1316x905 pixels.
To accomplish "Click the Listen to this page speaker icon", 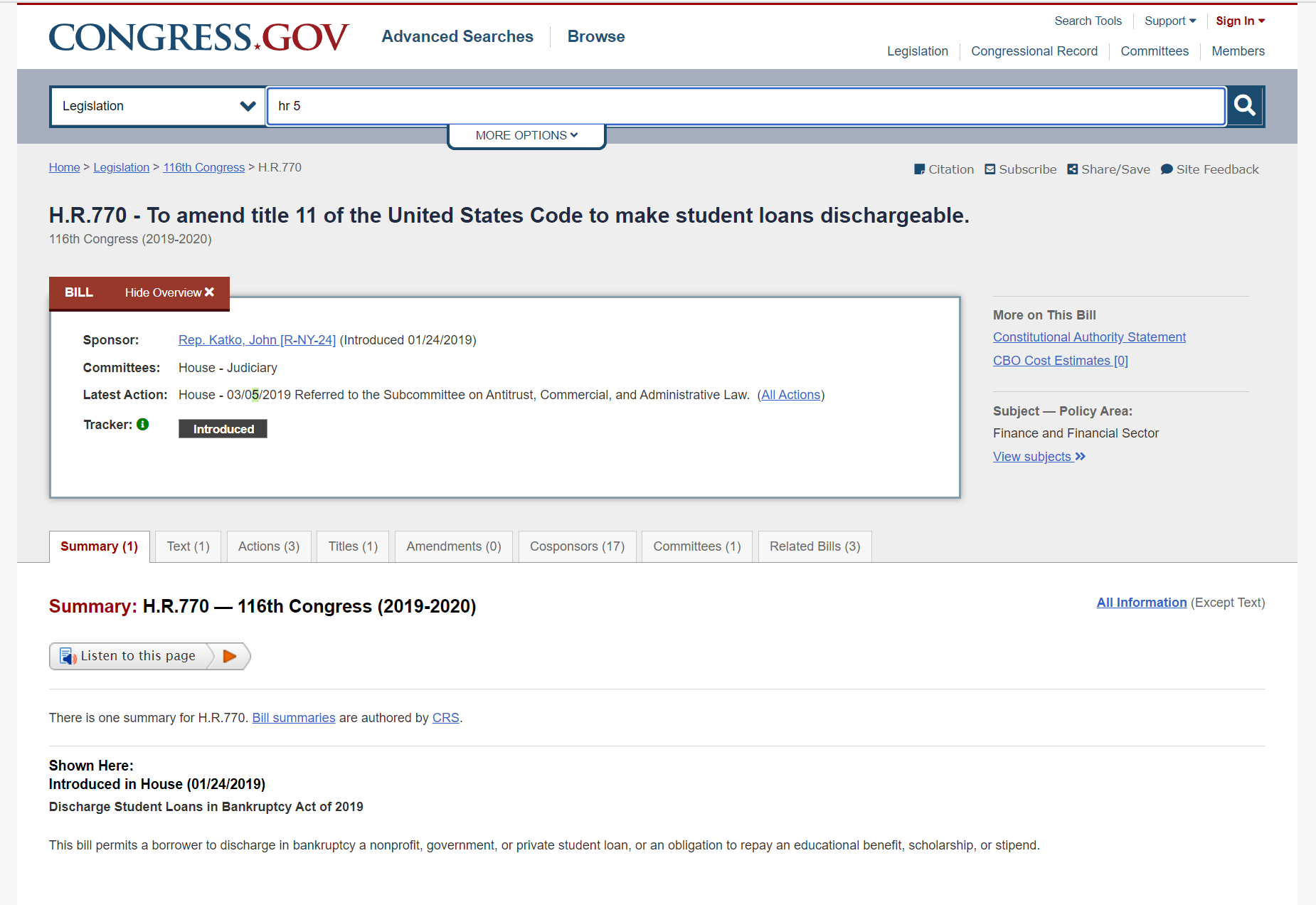I will 68,656.
